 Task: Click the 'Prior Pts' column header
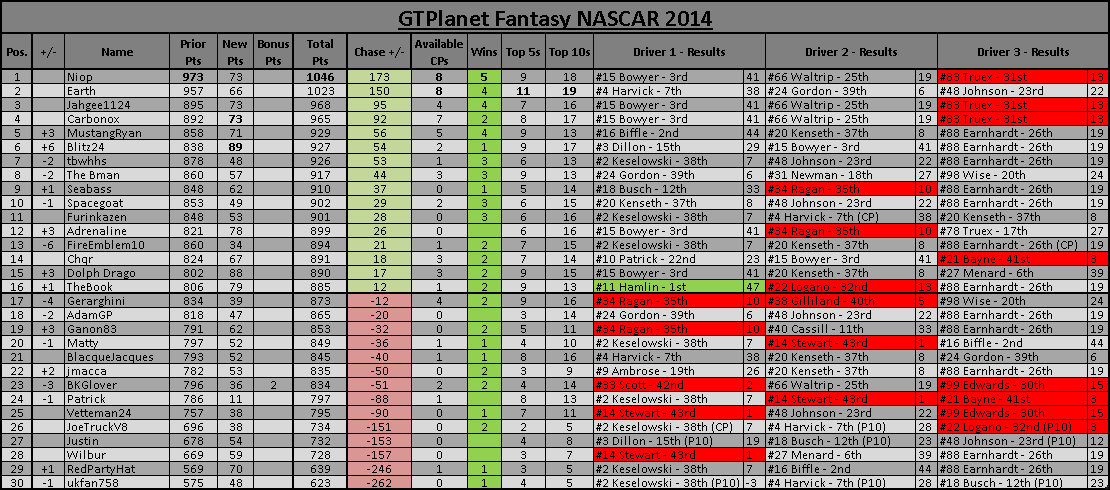[193, 52]
